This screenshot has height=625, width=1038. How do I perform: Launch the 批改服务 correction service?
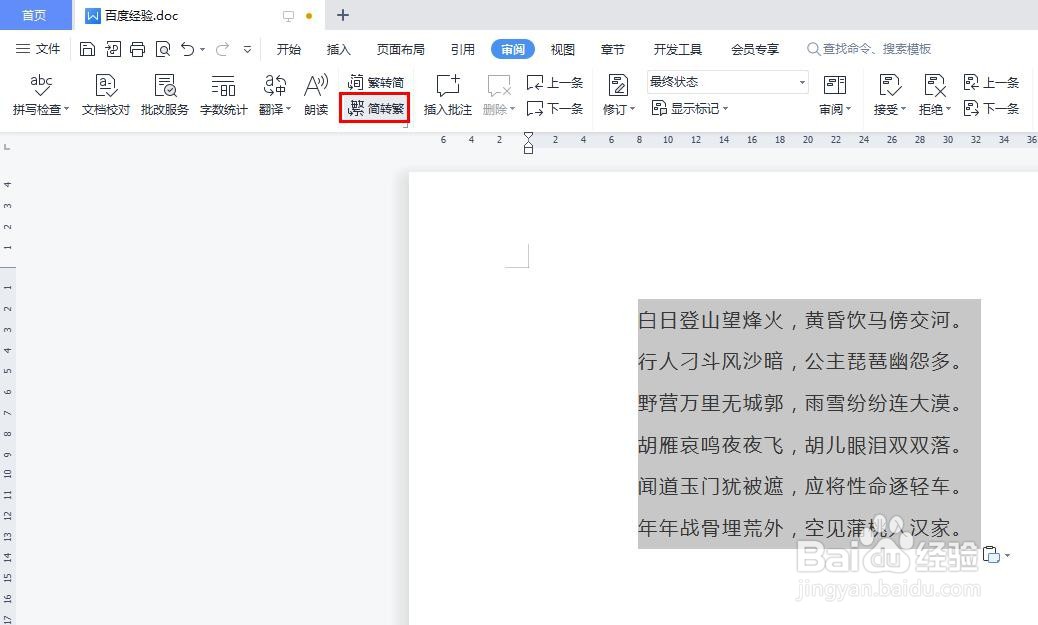click(164, 95)
